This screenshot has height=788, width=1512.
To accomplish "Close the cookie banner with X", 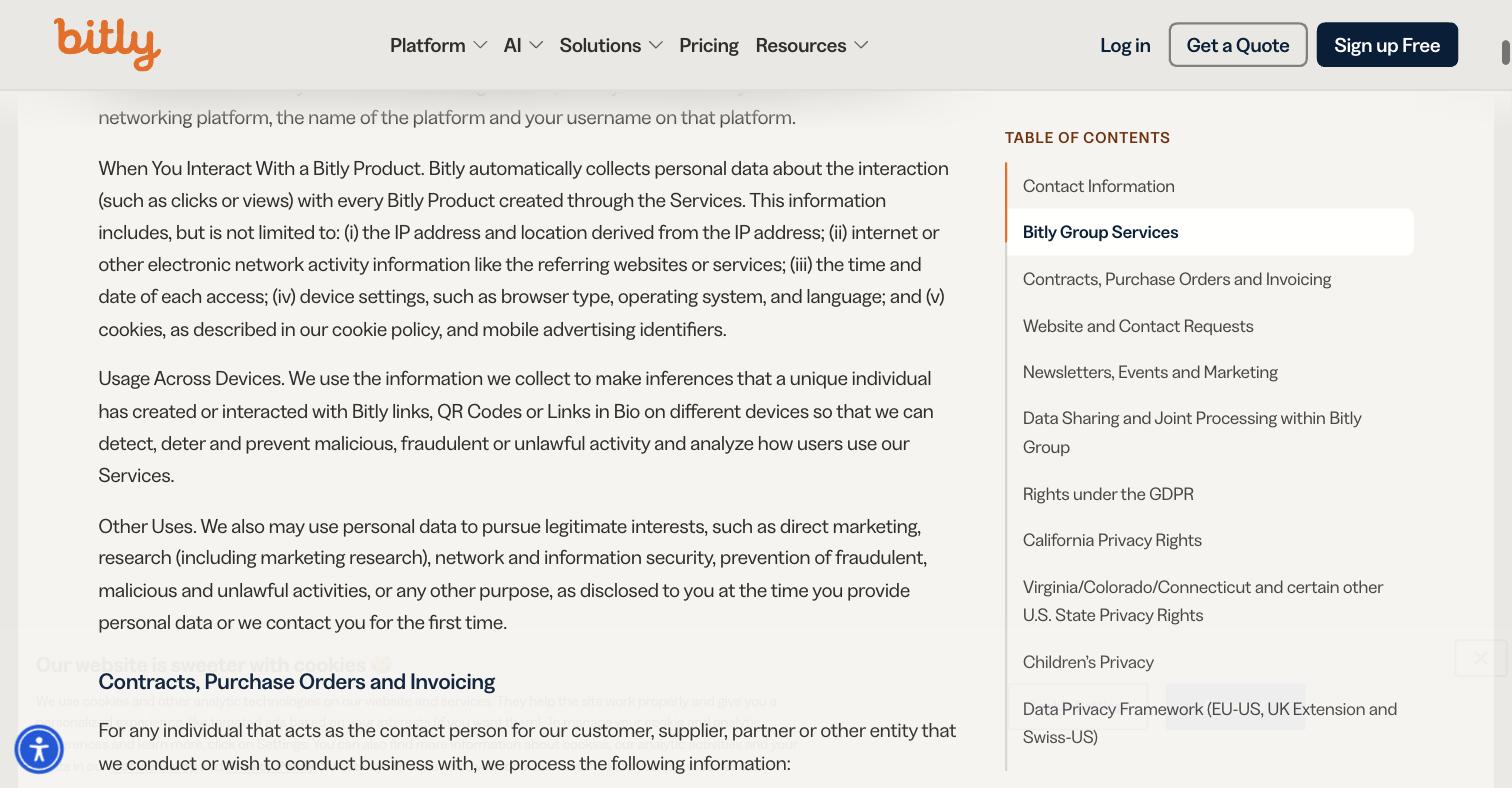I will [x=1480, y=658].
